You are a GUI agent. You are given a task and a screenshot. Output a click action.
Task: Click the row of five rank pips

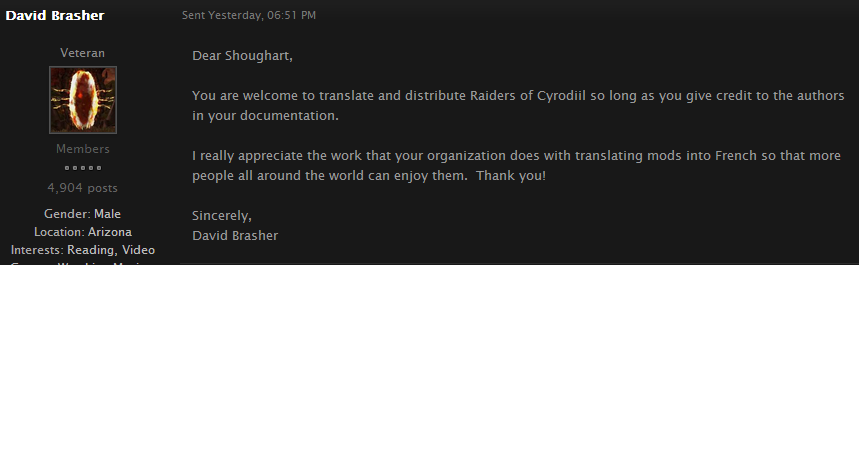click(x=83, y=168)
